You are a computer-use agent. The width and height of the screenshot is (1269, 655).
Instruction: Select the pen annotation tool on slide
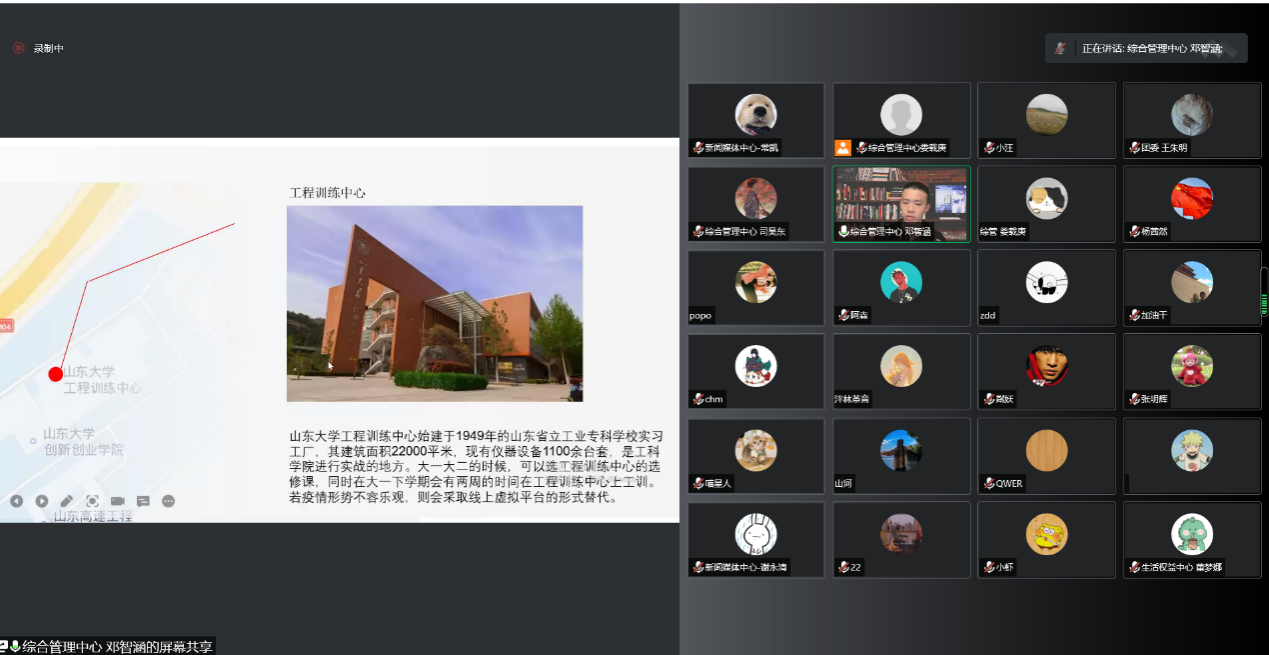tap(67, 501)
